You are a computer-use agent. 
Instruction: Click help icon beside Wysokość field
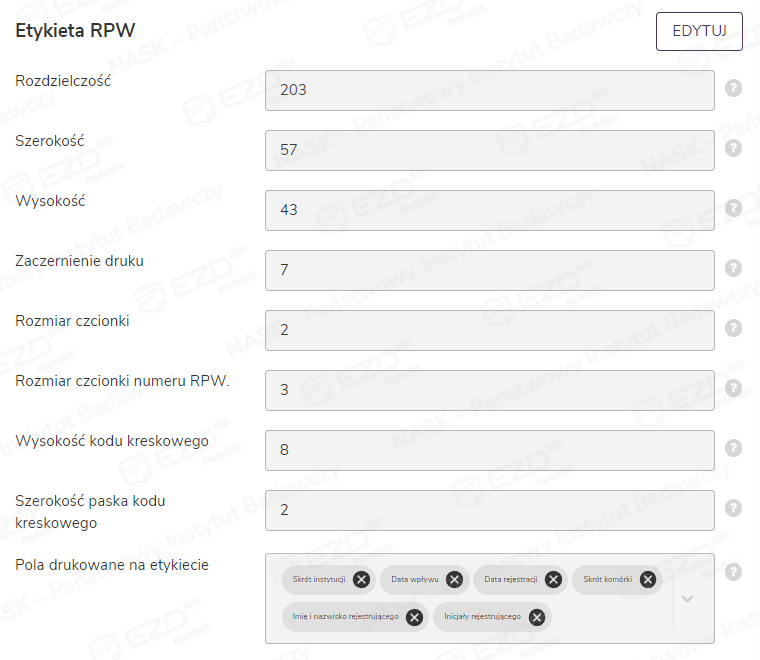pos(733,208)
